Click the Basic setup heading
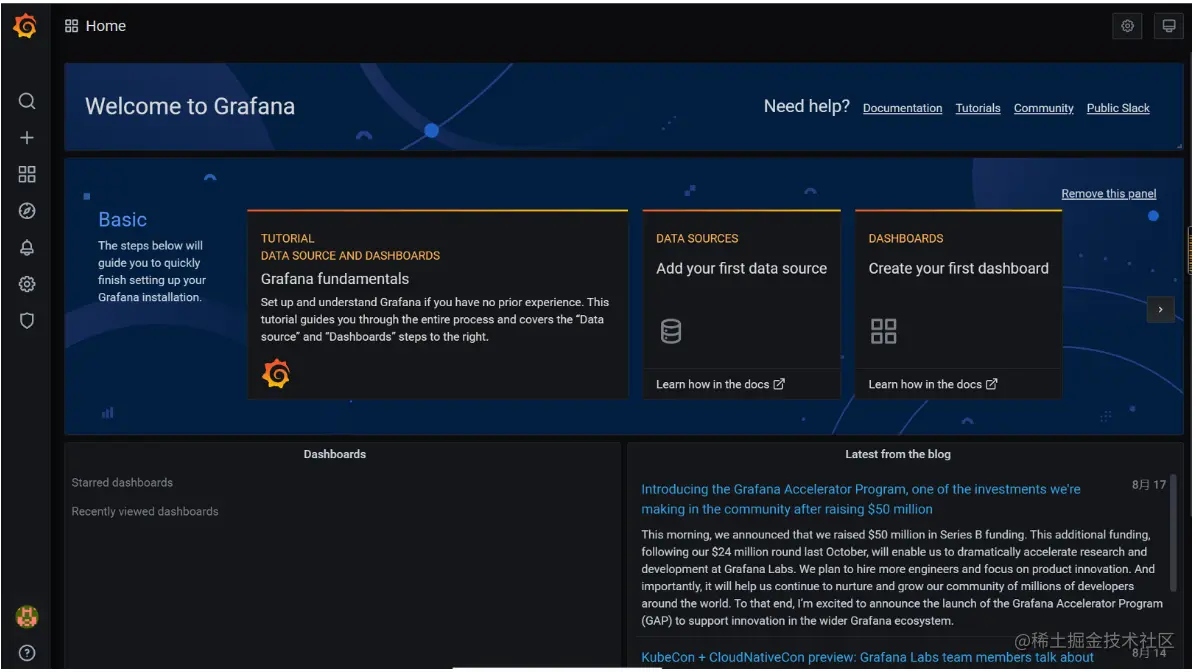Image resolution: width=1196 pixels, height=672 pixels. 122,220
